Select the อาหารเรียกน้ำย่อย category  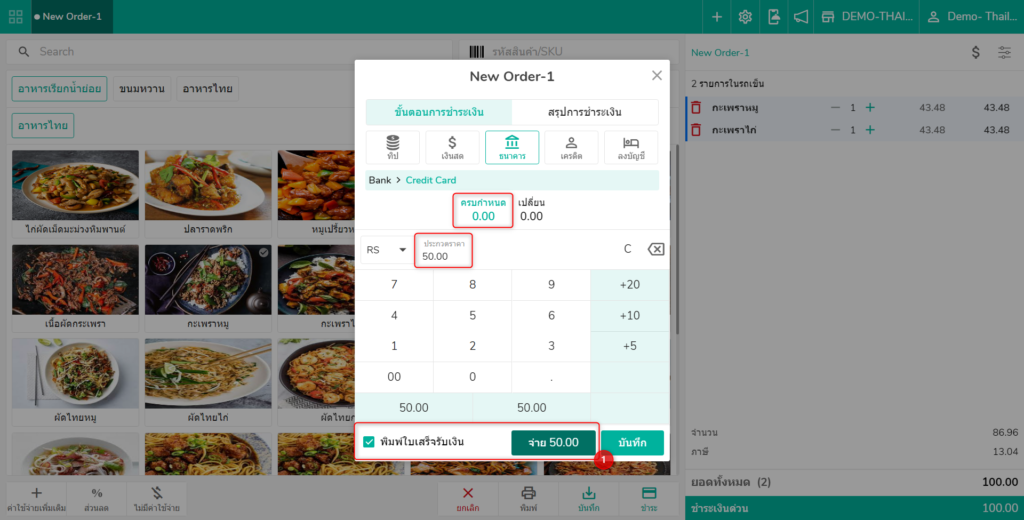[x=59, y=89]
